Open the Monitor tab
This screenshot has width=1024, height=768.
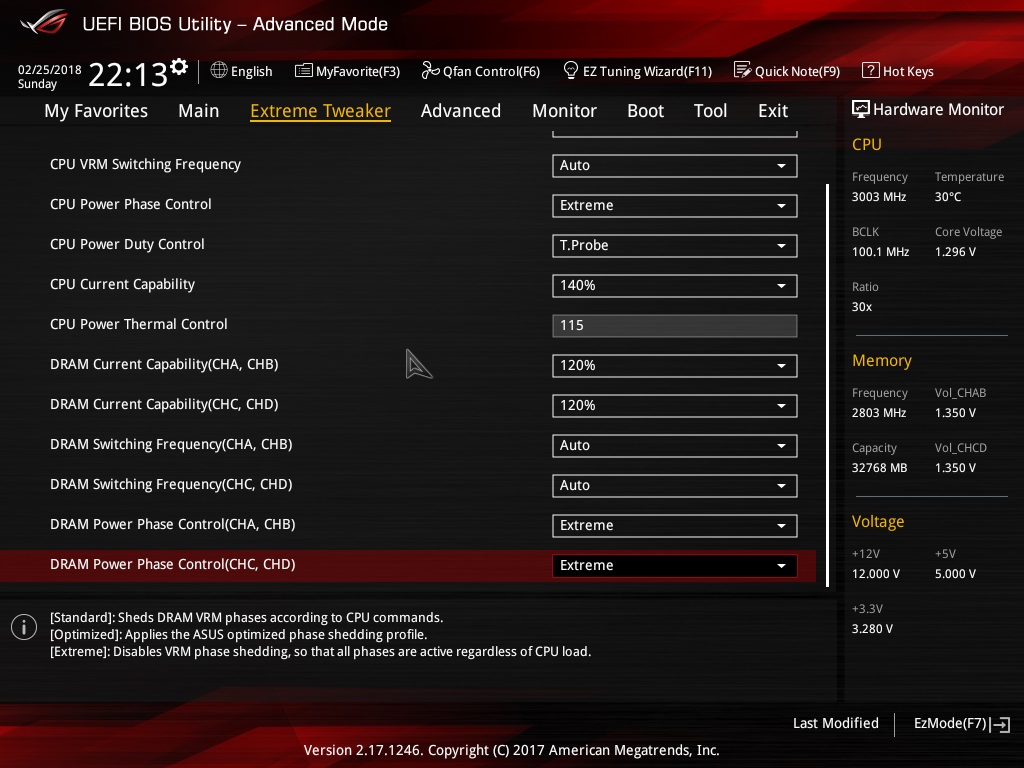(x=564, y=111)
